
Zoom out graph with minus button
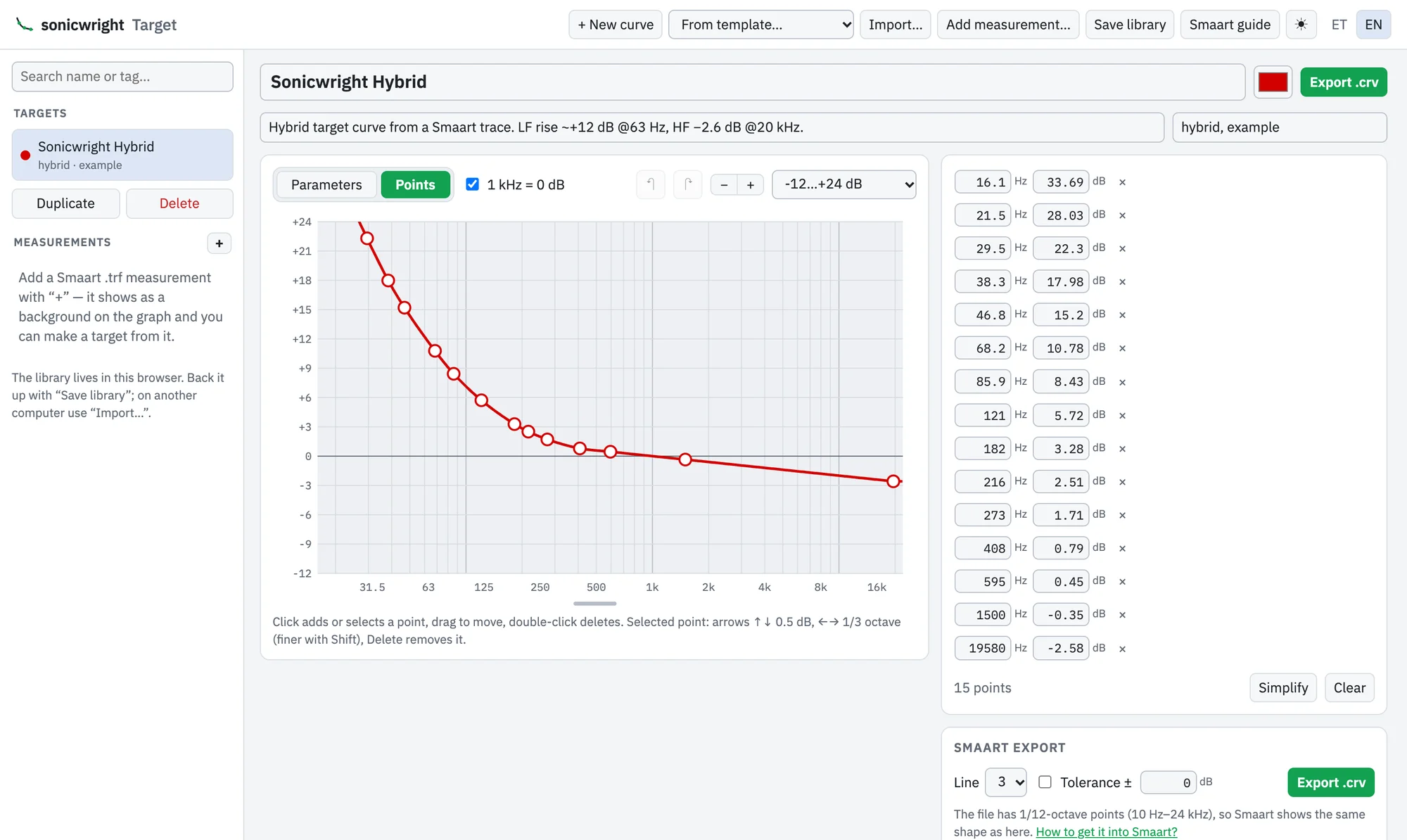[724, 185]
